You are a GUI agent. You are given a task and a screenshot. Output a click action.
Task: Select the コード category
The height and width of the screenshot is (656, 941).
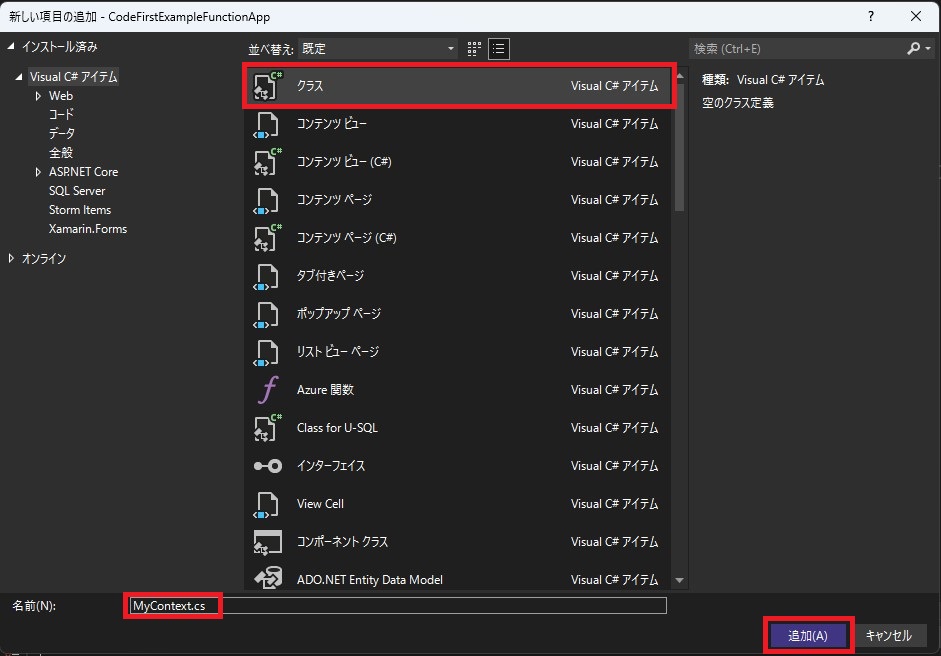tap(61, 114)
